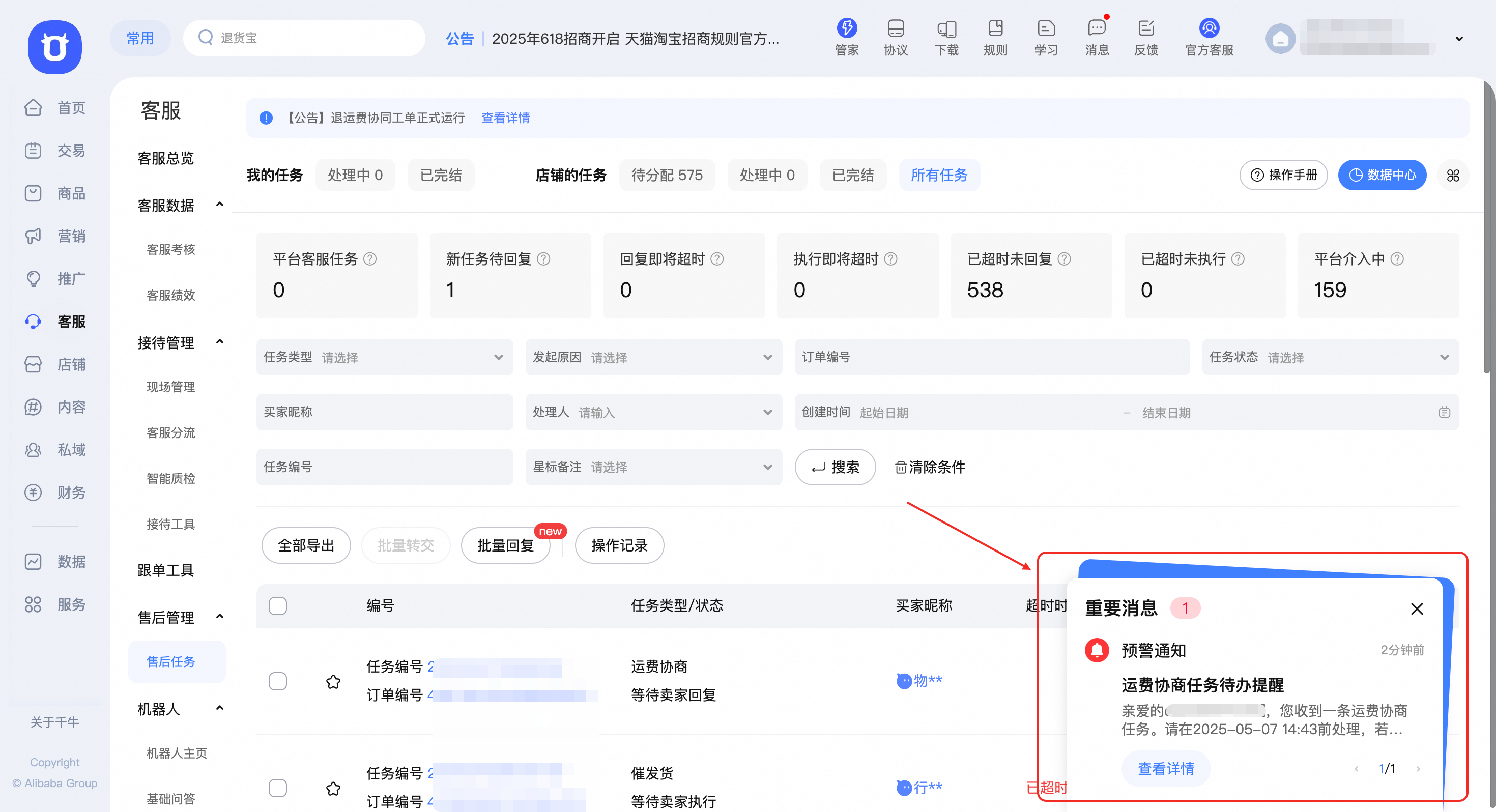Select the 所有任务 tab
The height and width of the screenshot is (812, 1496).
pos(939,175)
